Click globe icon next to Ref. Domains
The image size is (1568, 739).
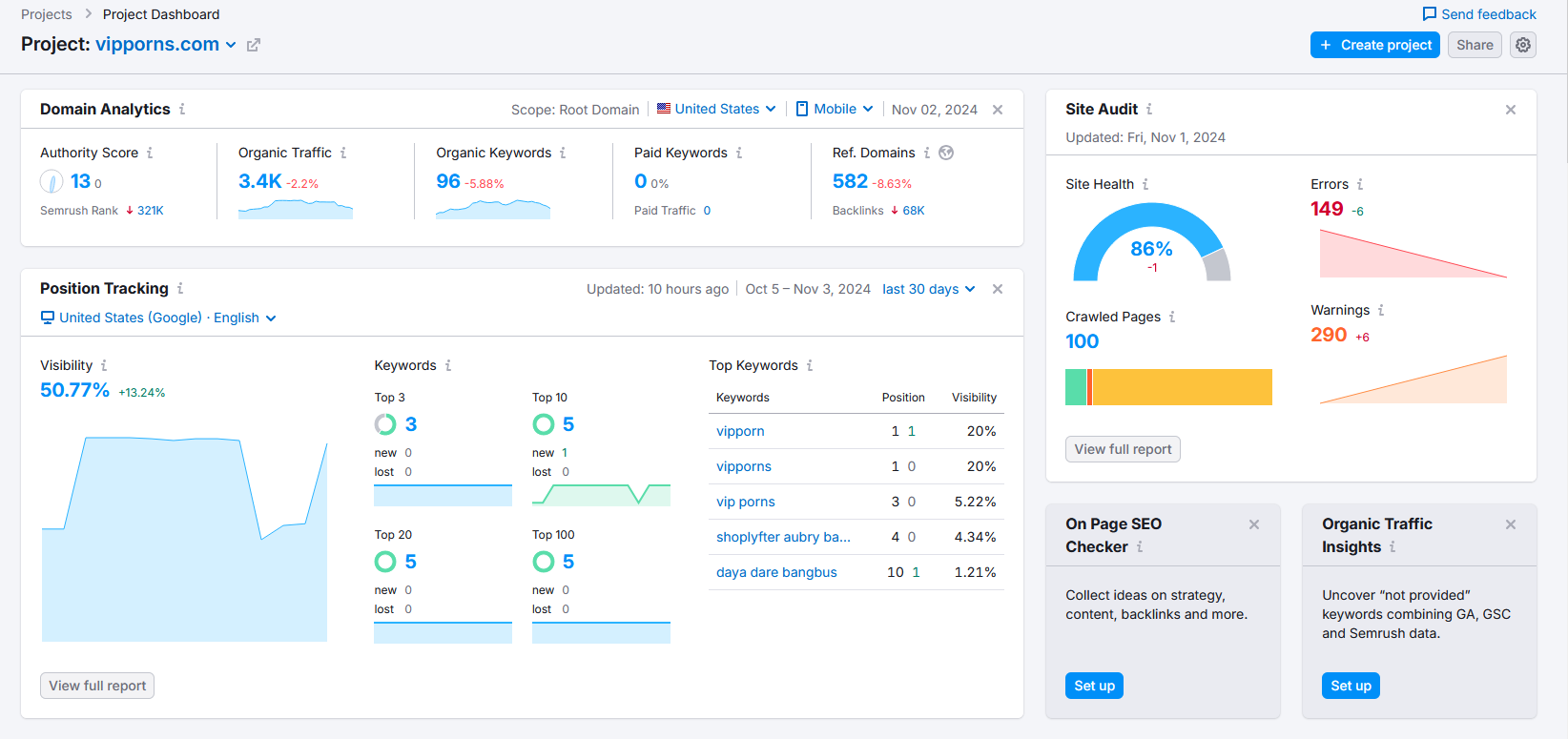tap(946, 153)
